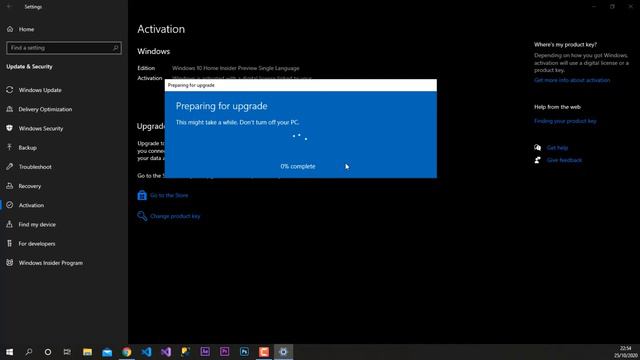Open Get more info about activation link
The width and height of the screenshot is (640, 360).
click(572, 80)
